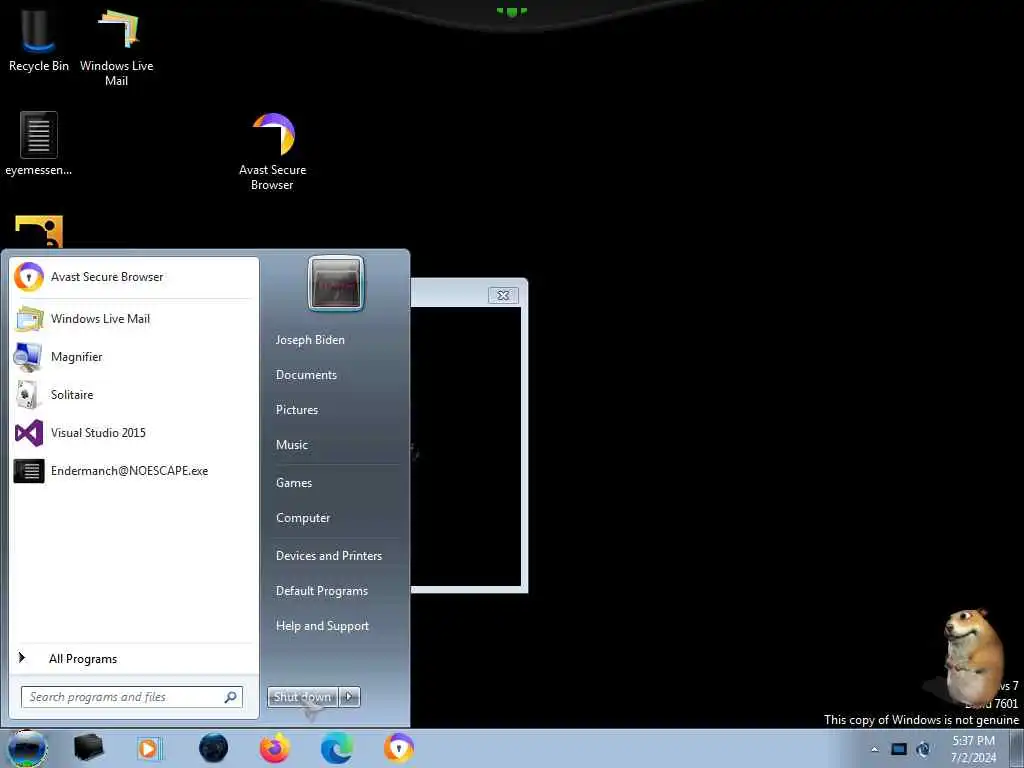Open the Recycle Bin desktop icon
Image resolution: width=1024 pixels, height=768 pixels.
pyautogui.click(x=38, y=39)
